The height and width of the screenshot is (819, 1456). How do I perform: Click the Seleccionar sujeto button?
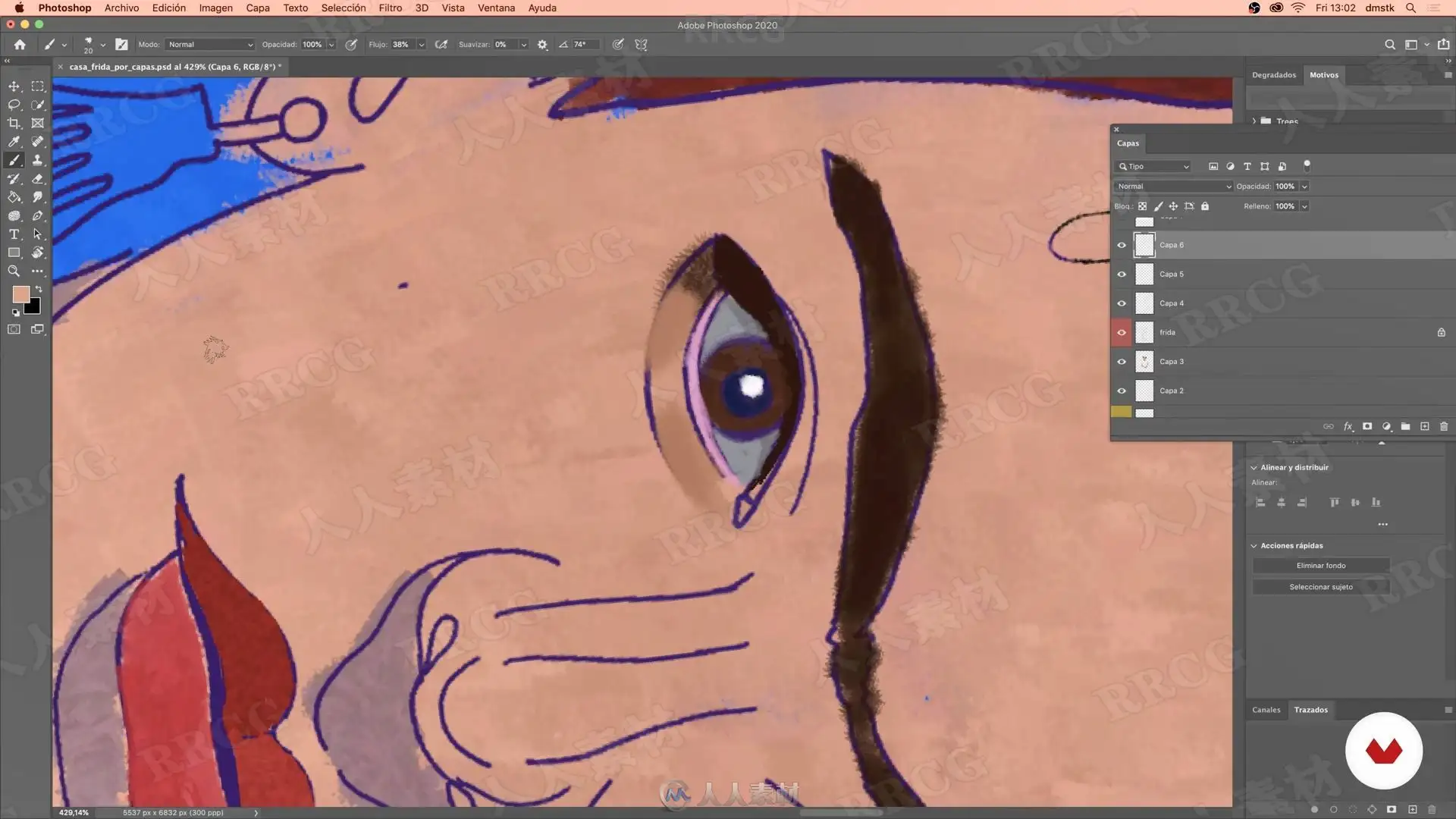pos(1320,587)
